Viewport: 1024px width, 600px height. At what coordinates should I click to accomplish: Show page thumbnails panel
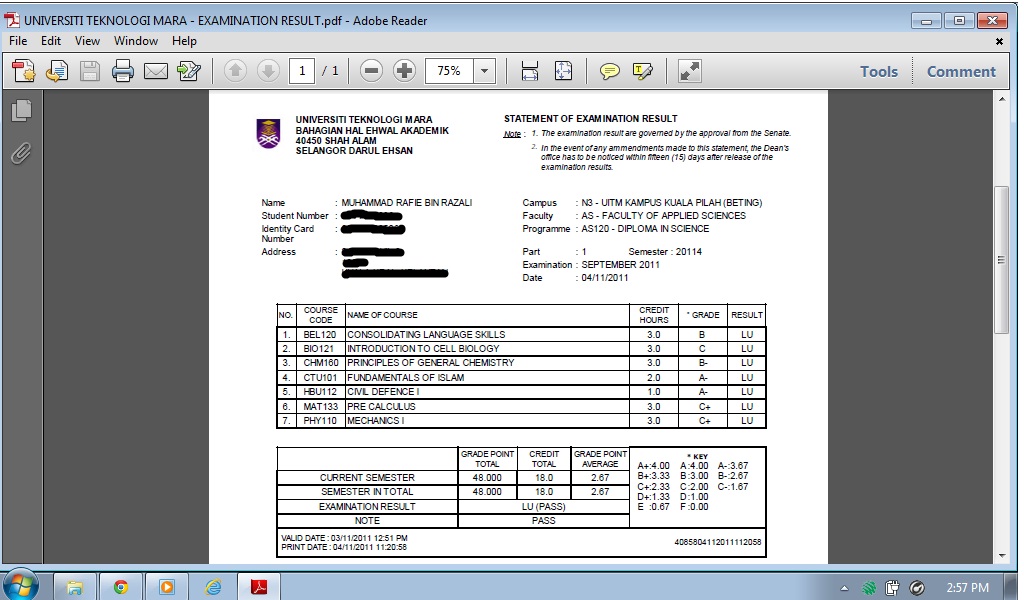click(21, 110)
